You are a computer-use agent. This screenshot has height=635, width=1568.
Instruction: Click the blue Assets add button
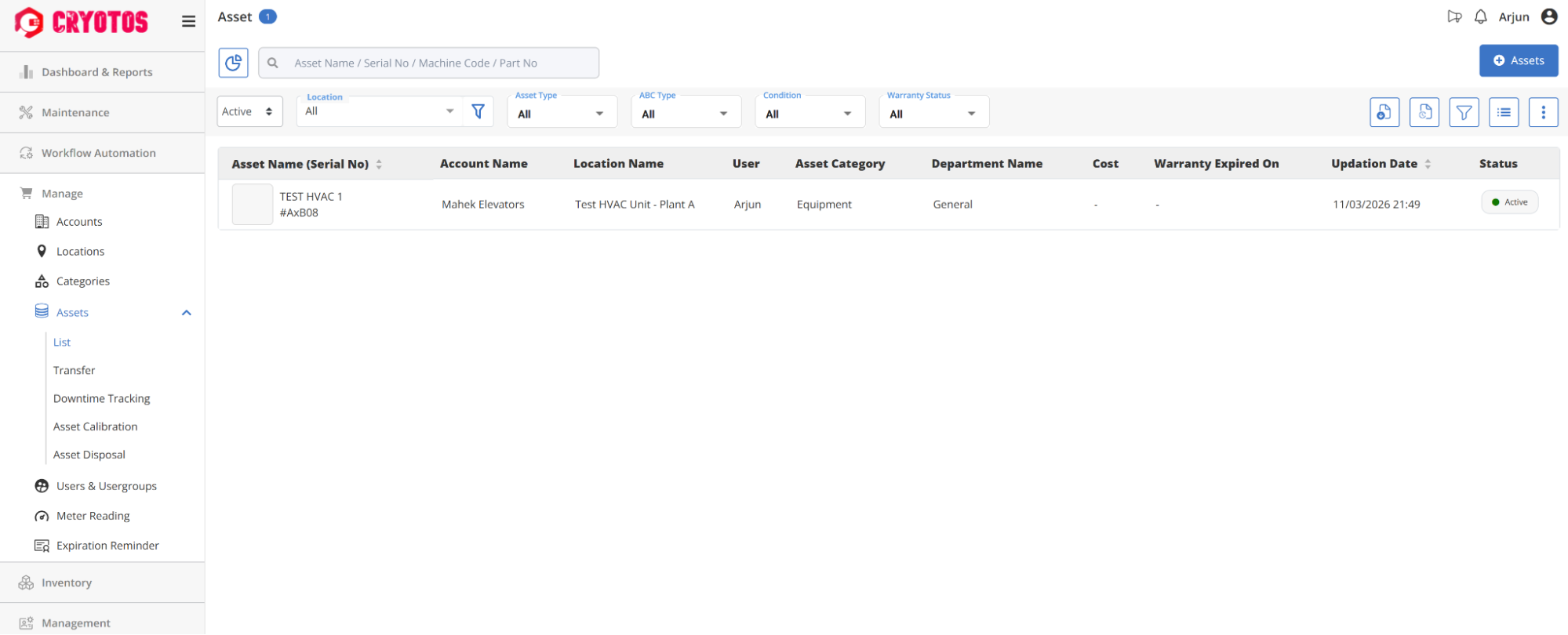pyautogui.click(x=1518, y=60)
